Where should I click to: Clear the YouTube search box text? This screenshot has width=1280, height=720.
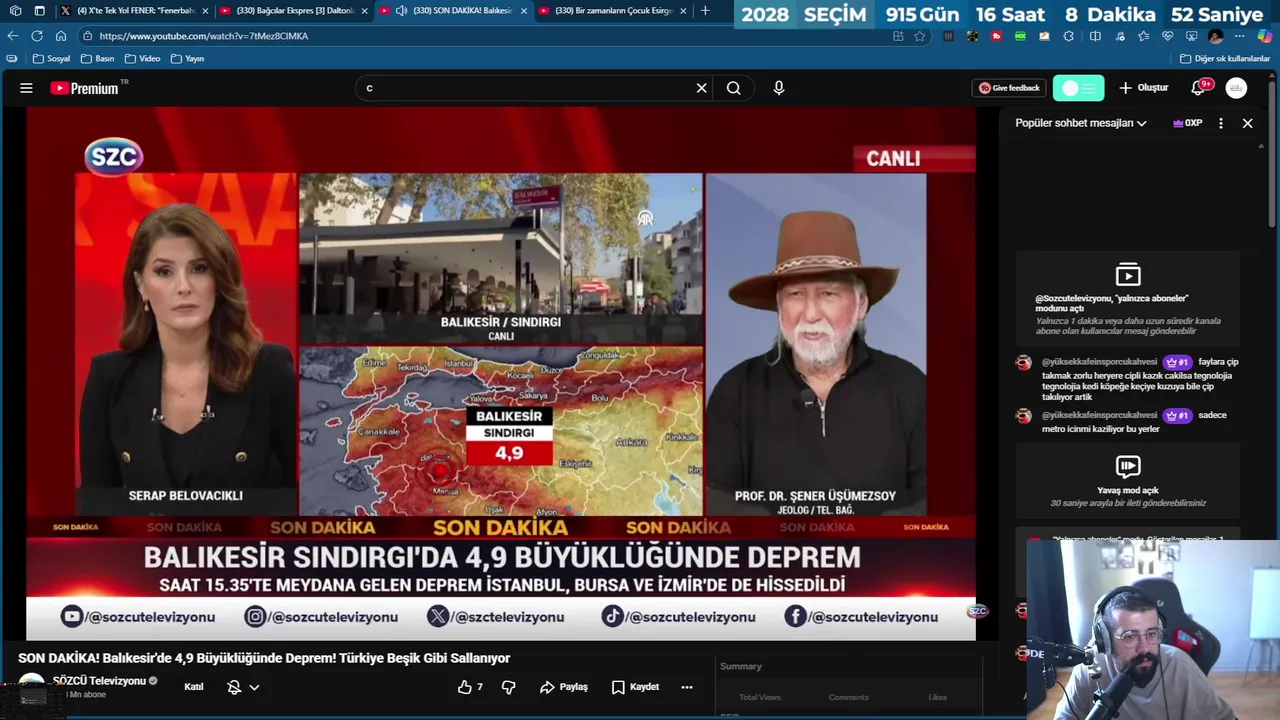701,88
